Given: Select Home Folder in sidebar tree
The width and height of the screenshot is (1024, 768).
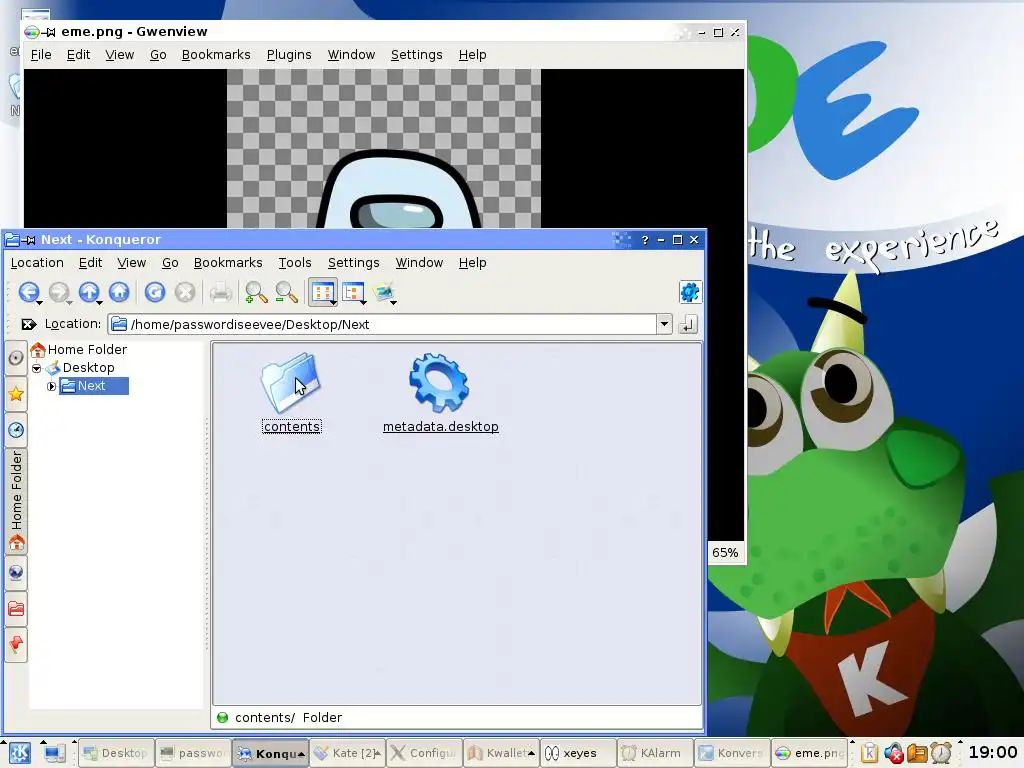Looking at the screenshot, I should click(87, 349).
